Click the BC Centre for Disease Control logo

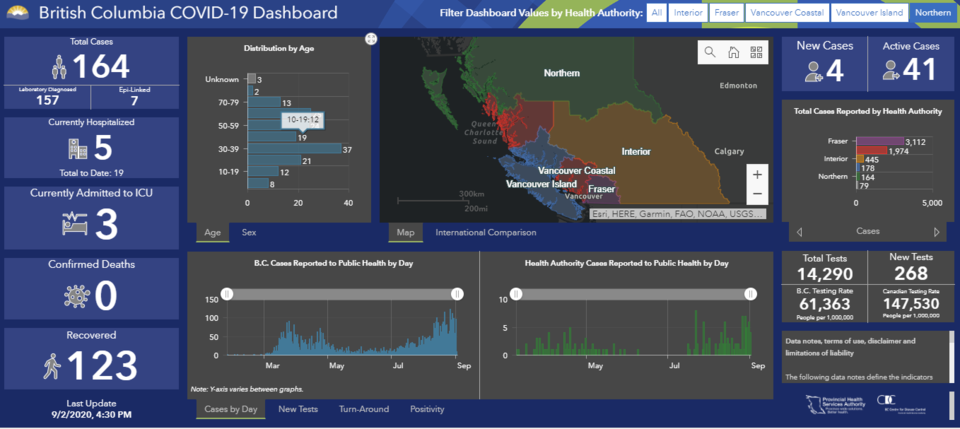900,403
